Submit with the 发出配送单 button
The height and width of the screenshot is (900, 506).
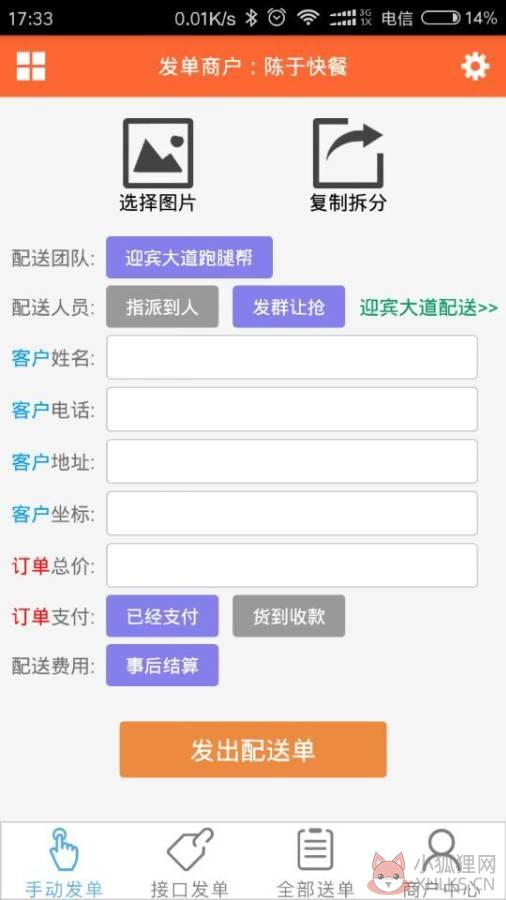(253, 750)
